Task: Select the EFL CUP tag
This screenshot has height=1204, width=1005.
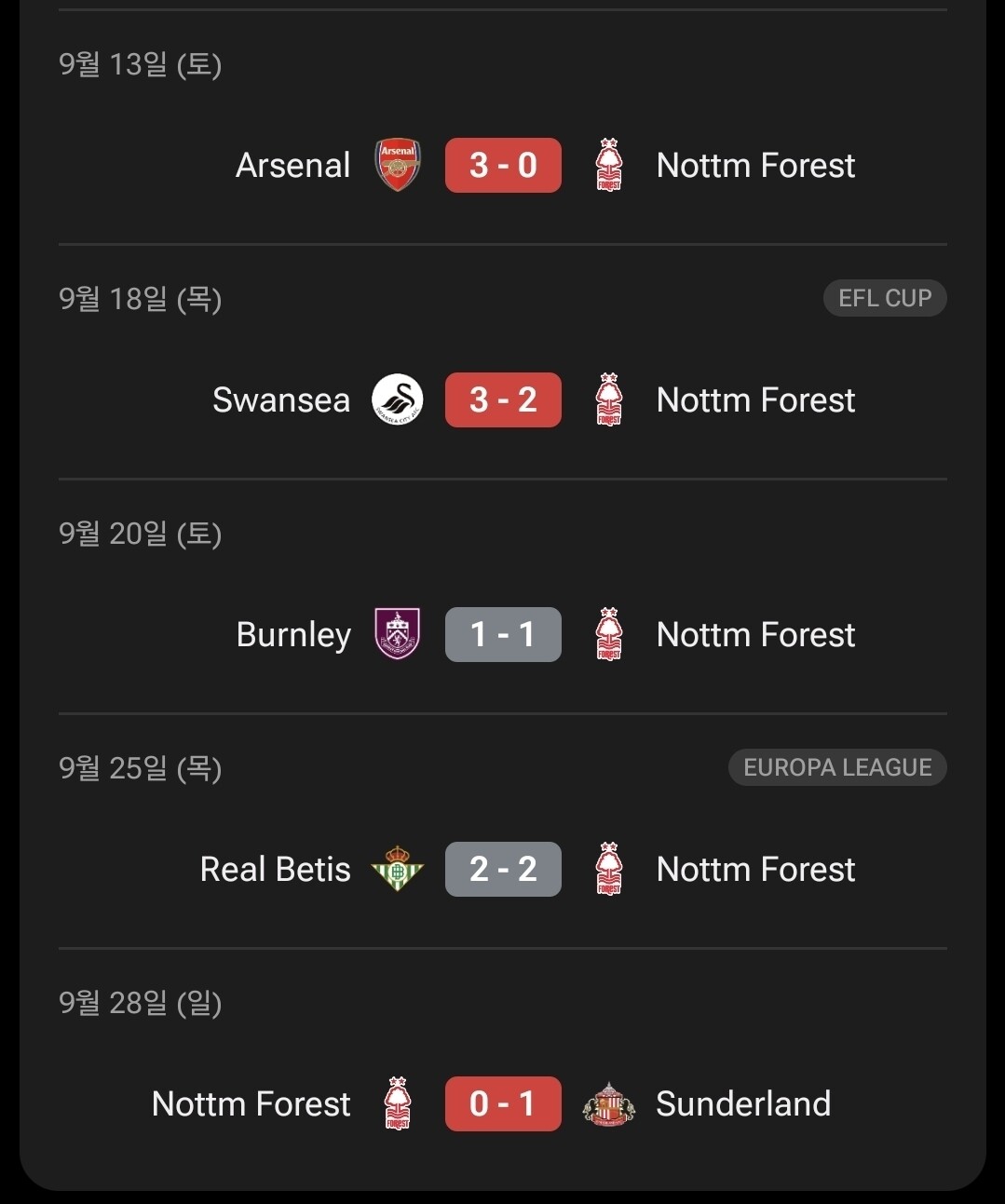Action: 884,298
